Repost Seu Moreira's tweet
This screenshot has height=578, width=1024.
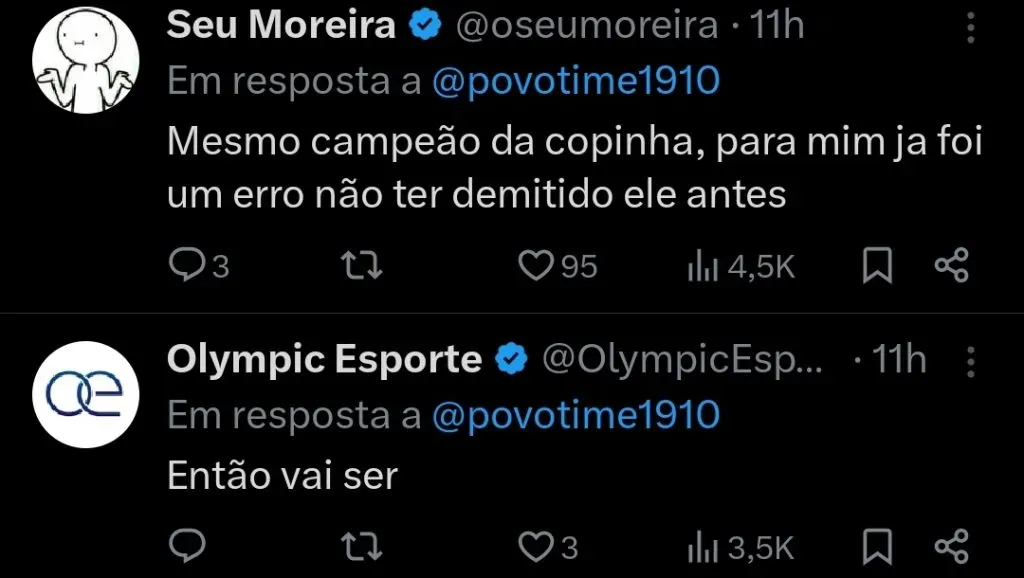click(x=360, y=265)
